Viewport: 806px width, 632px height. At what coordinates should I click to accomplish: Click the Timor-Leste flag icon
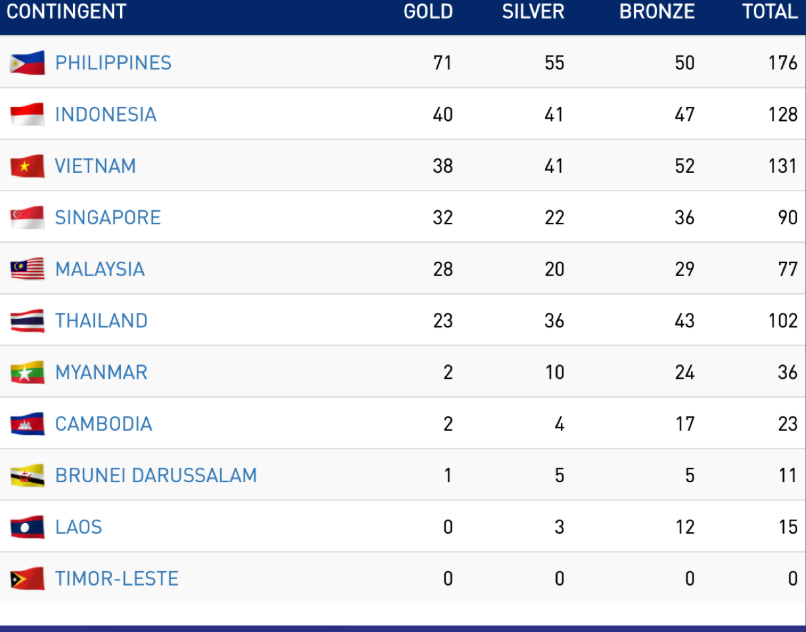(27, 579)
